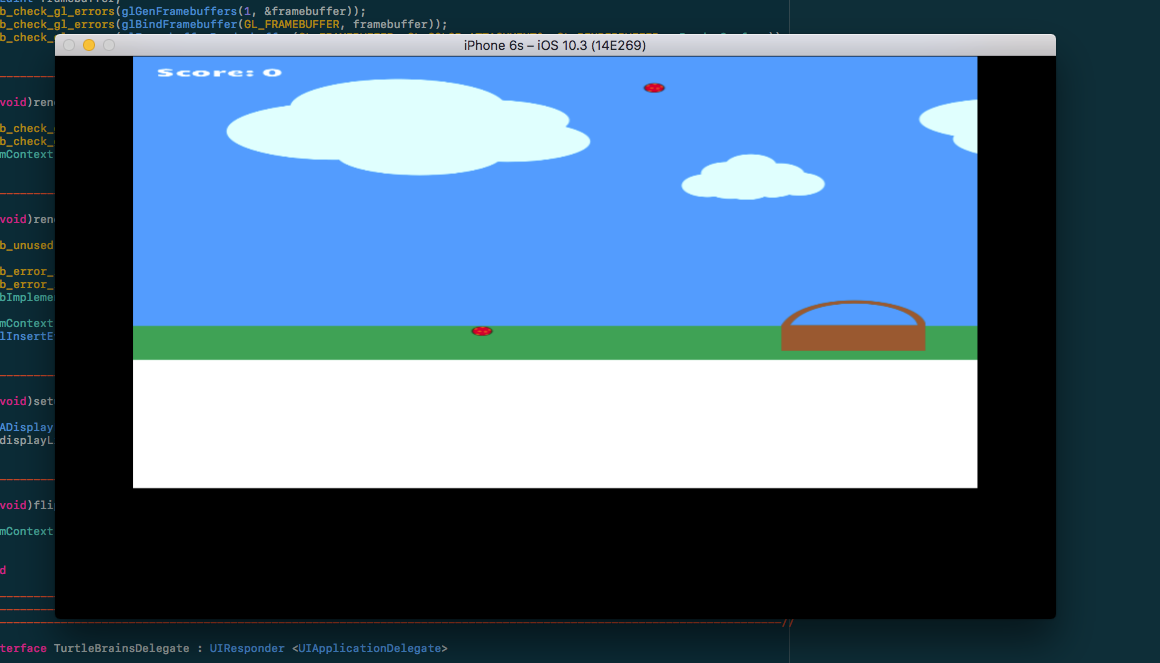
Task: Click the gray close button of simulator
Action: (69, 45)
